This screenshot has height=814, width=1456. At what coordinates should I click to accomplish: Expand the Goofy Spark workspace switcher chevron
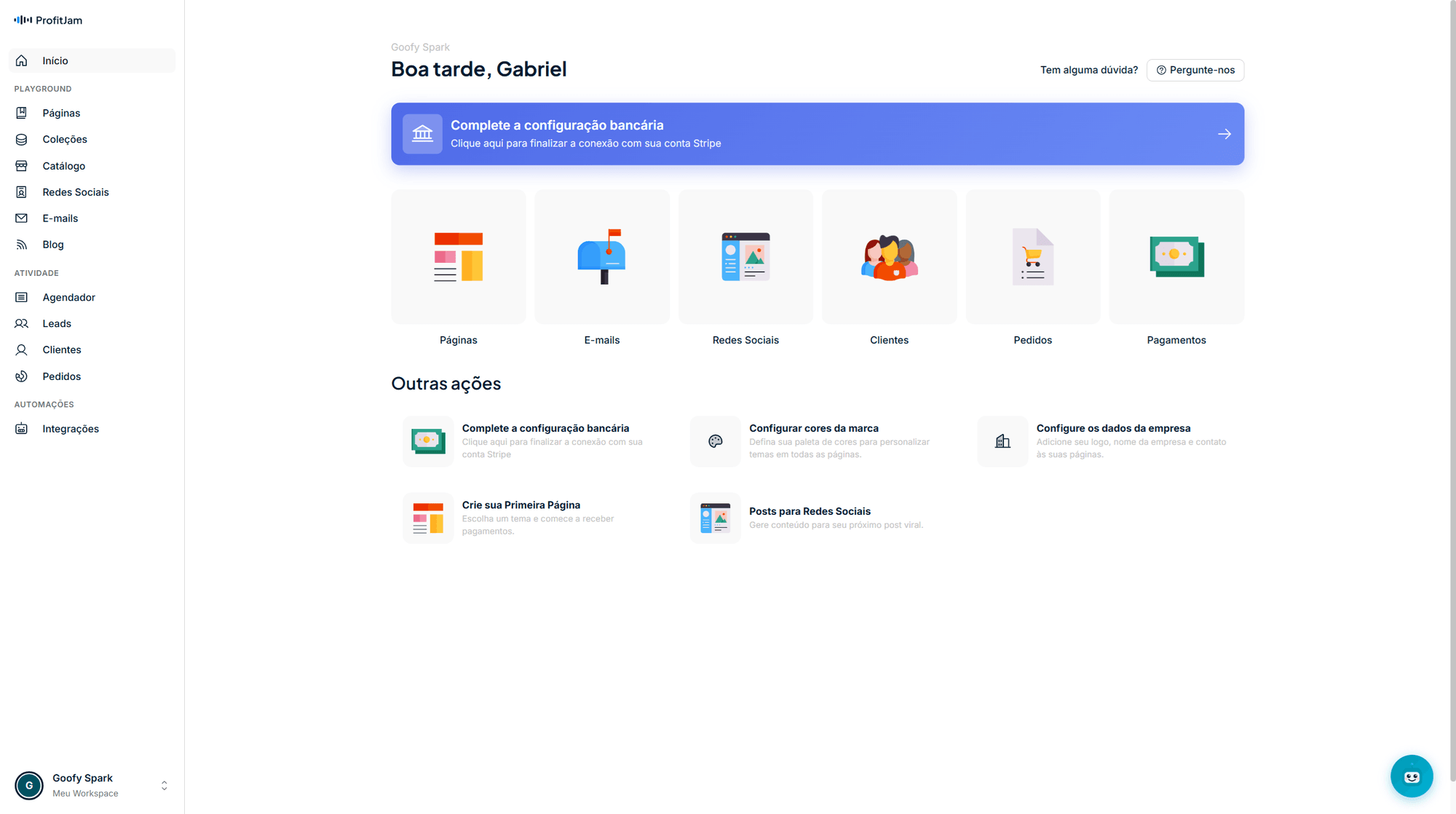pyautogui.click(x=164, y=786)
